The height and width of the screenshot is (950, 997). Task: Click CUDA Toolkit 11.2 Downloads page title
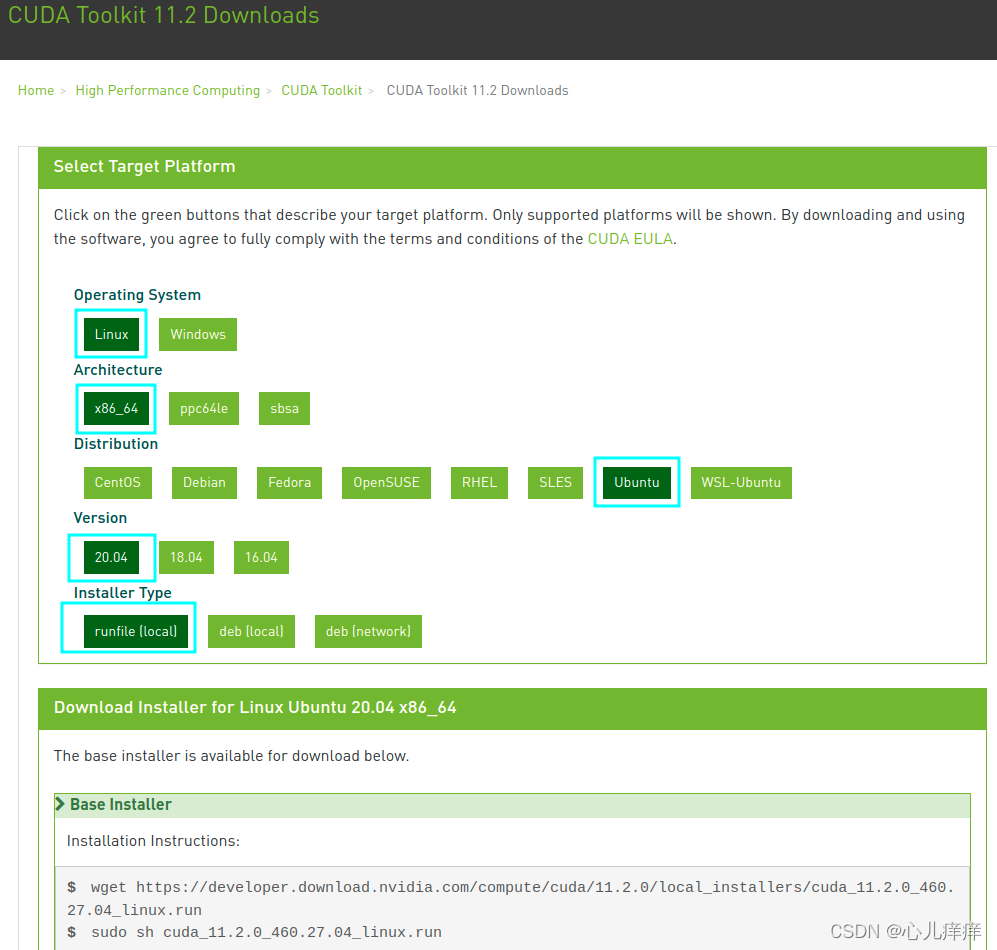163,15
